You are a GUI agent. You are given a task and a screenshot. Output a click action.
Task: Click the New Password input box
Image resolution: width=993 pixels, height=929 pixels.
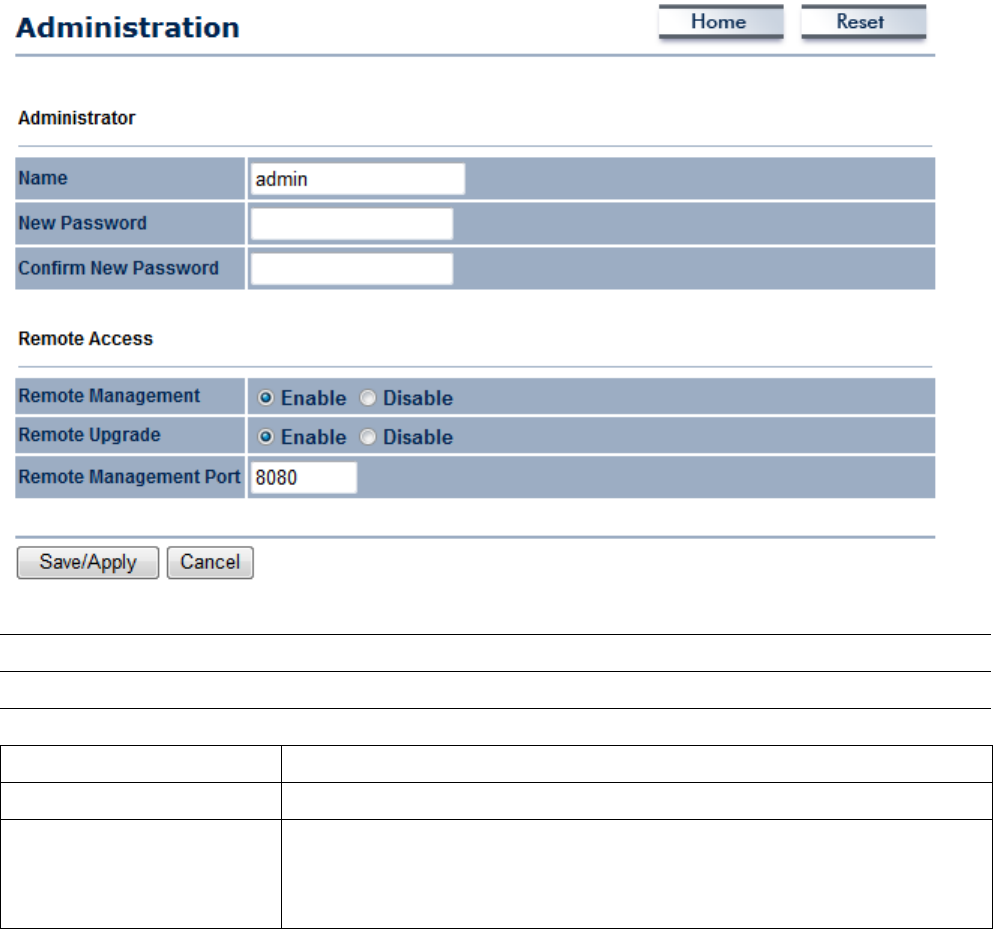pos(351,224)
